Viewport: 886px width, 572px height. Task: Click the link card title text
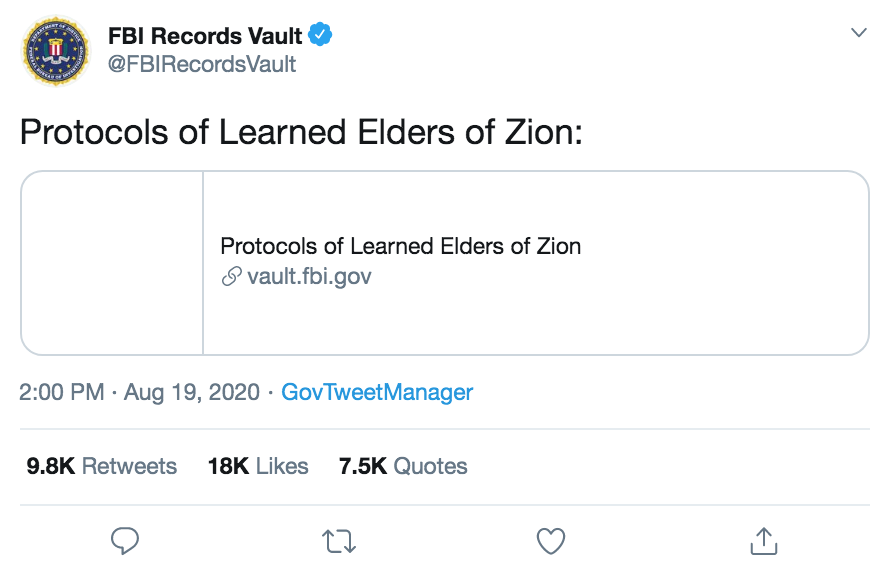click(x=401, y=246)
